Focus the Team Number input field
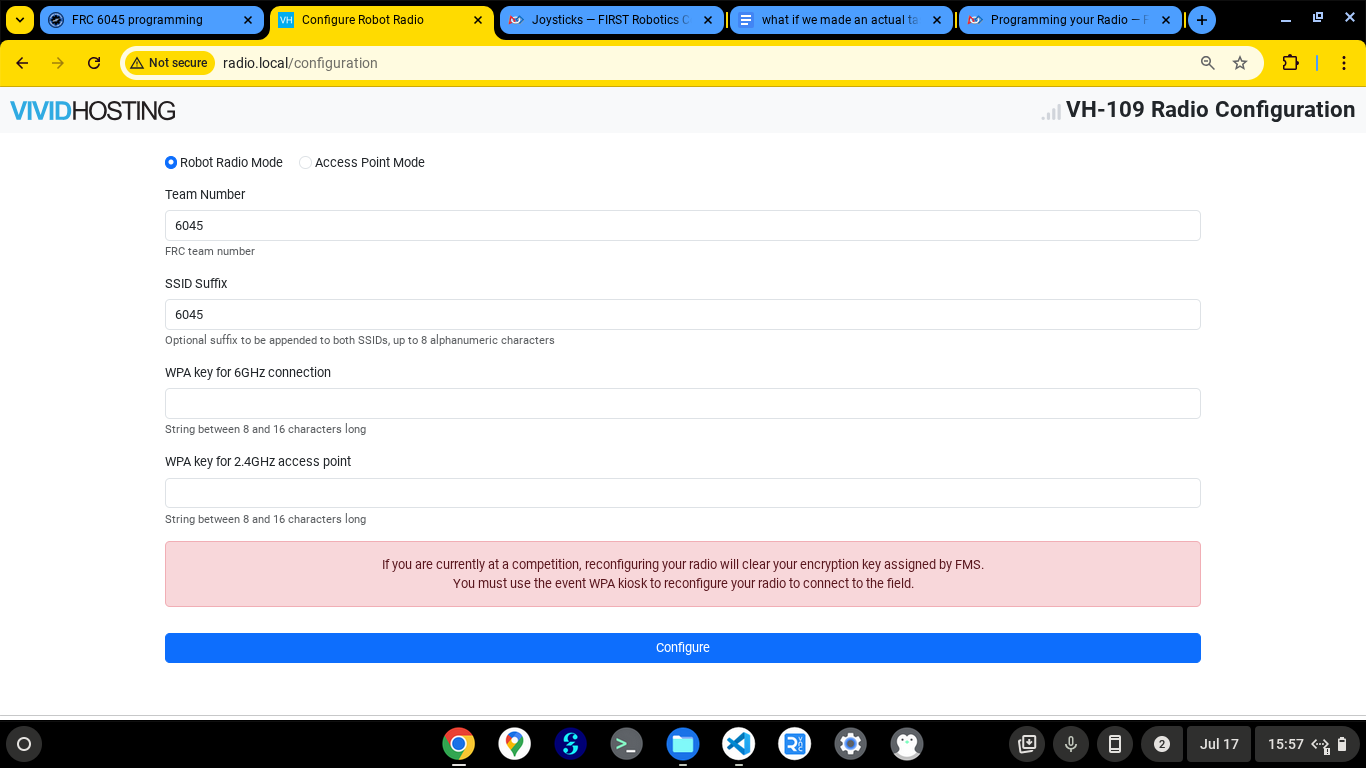The width and height of the screenshot is (1366, 768). click(x=683, y=226)
